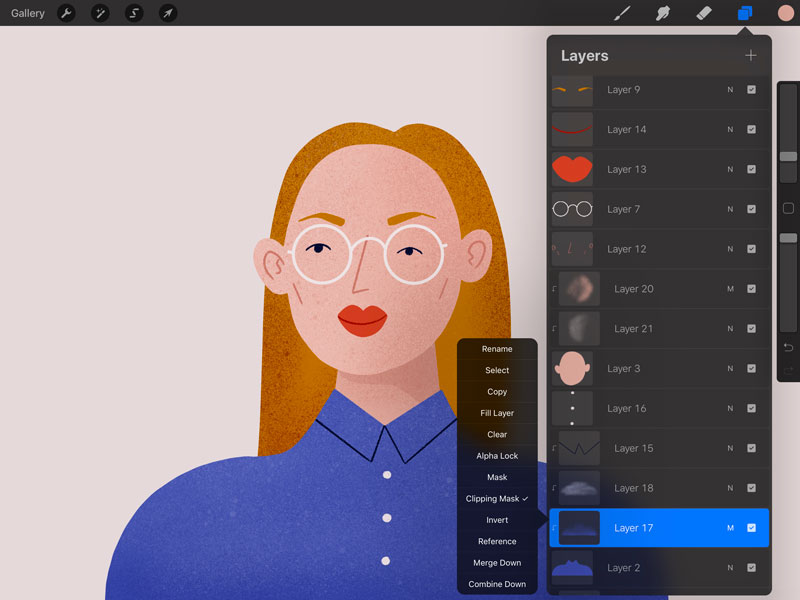Choose Merge Down from the layer menu
Image resolution: width=800 pixels, height=600 pixels.
pos(497,563)
